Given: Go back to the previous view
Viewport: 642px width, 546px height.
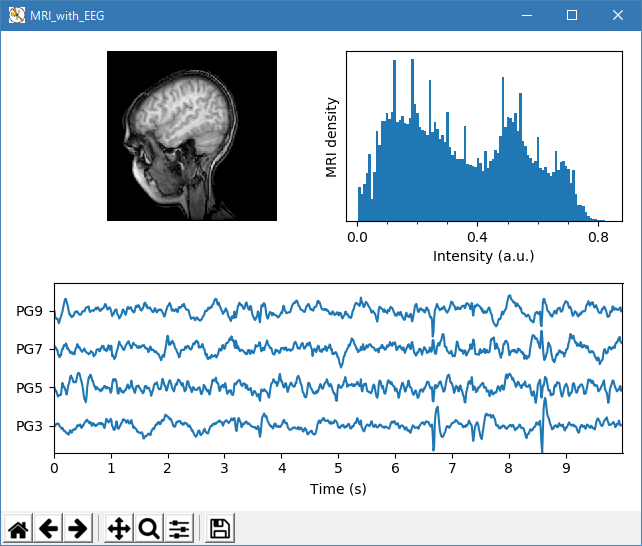Looking at the screenshot, I should 48,528.
